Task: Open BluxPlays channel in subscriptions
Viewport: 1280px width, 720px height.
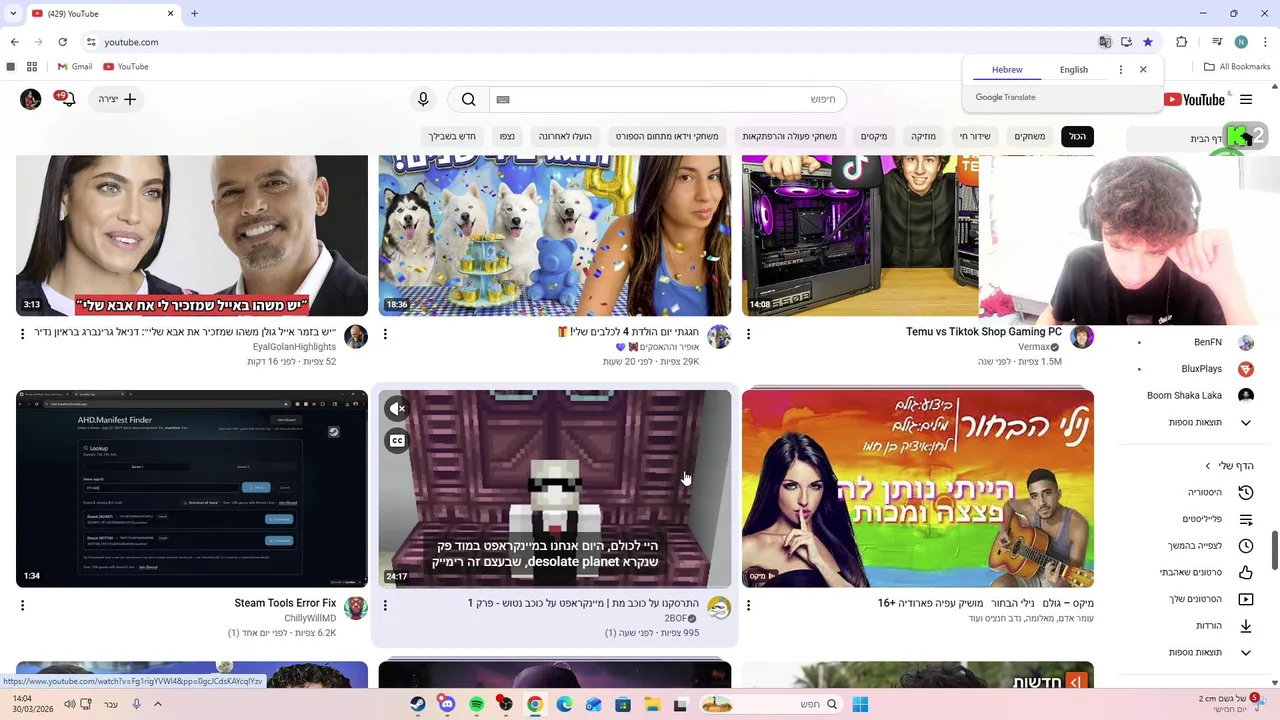Action: click(x=1201, y=369)
